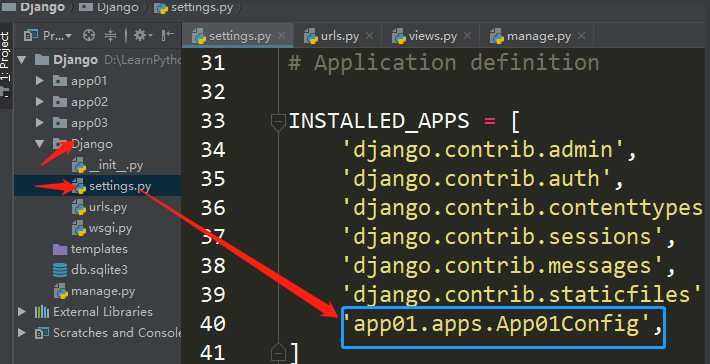Select wsgi.py in project tree
Image resolution: width=710 pixels, height=364 pixels.
click(110, 228)
